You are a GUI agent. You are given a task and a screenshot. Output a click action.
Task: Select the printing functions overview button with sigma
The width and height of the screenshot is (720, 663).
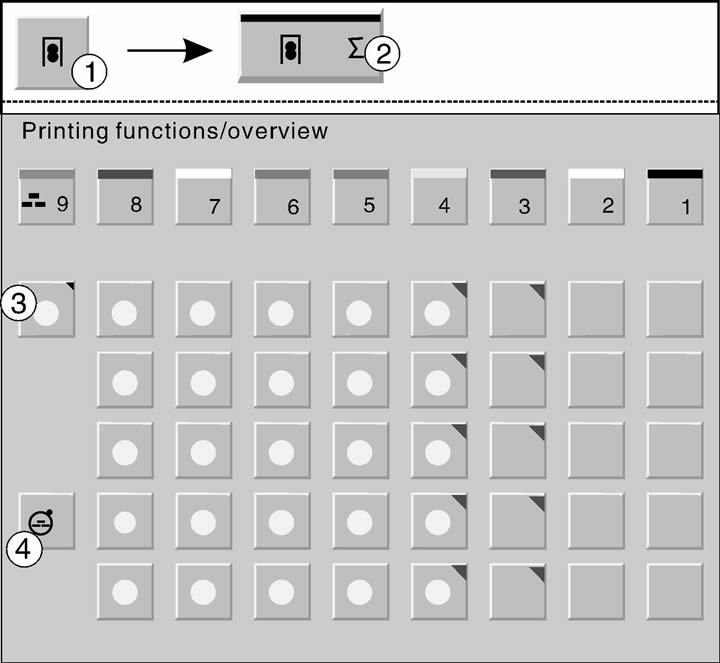point(310,49)
